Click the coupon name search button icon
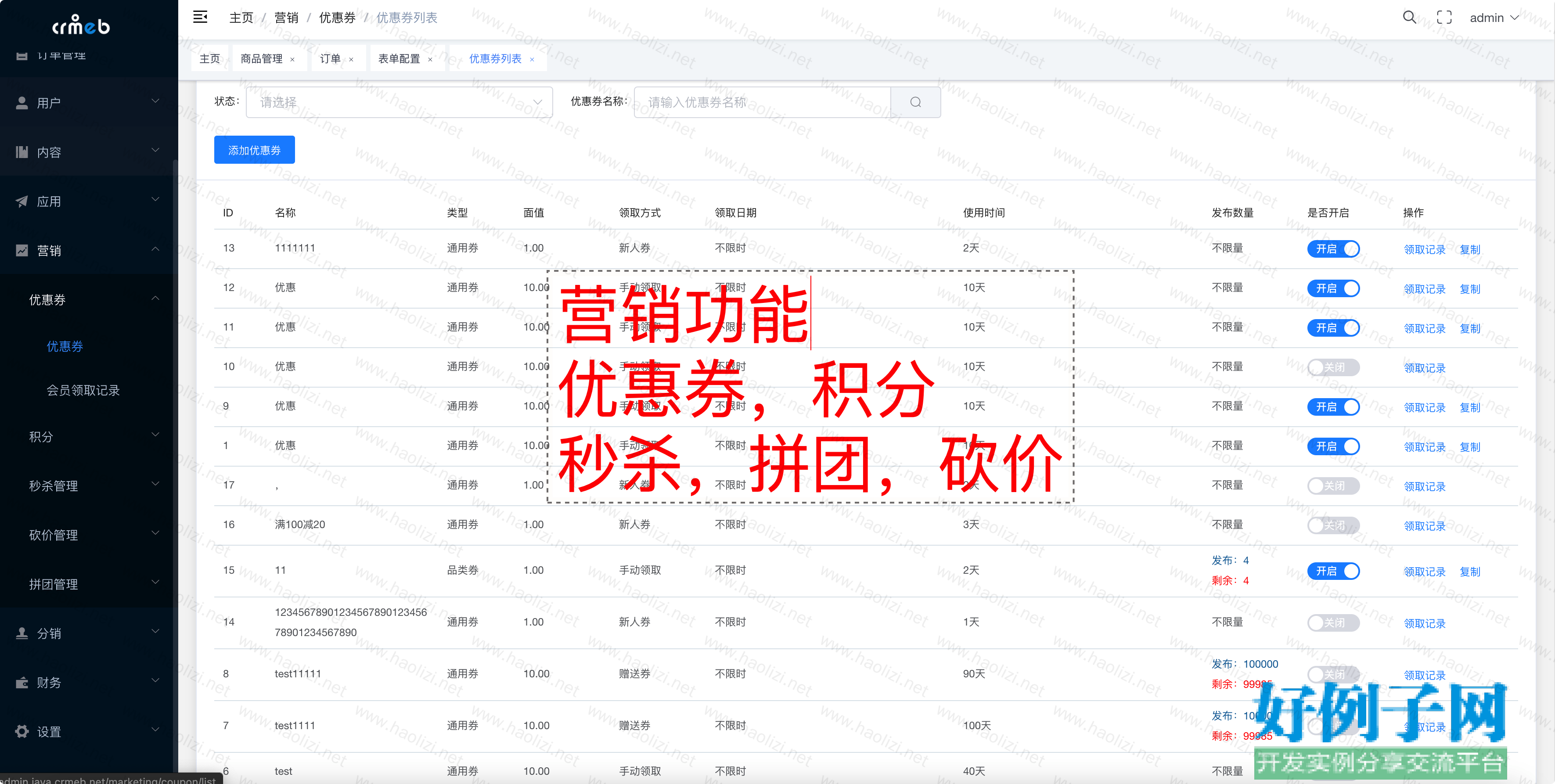1555x784 pixels. click(915, 102)
